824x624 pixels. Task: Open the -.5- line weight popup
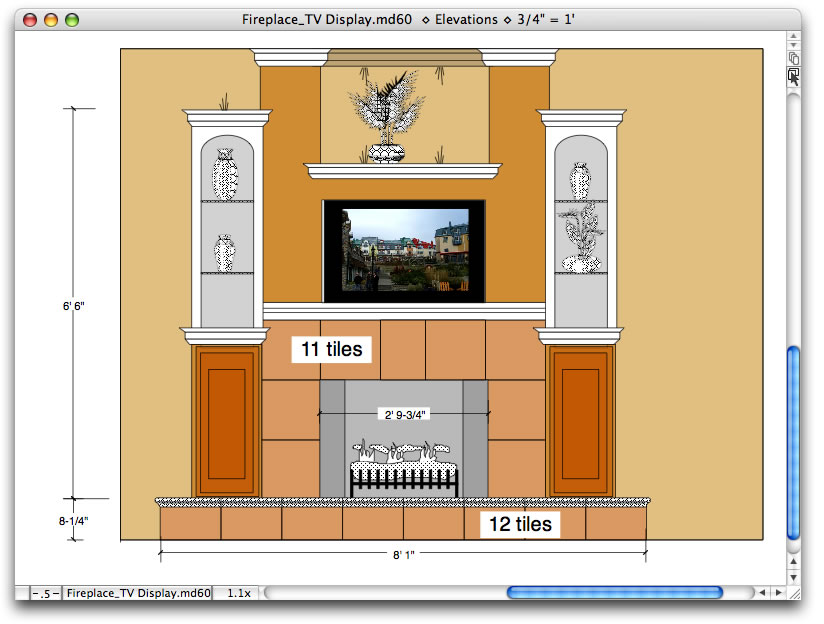coord(46,593)
